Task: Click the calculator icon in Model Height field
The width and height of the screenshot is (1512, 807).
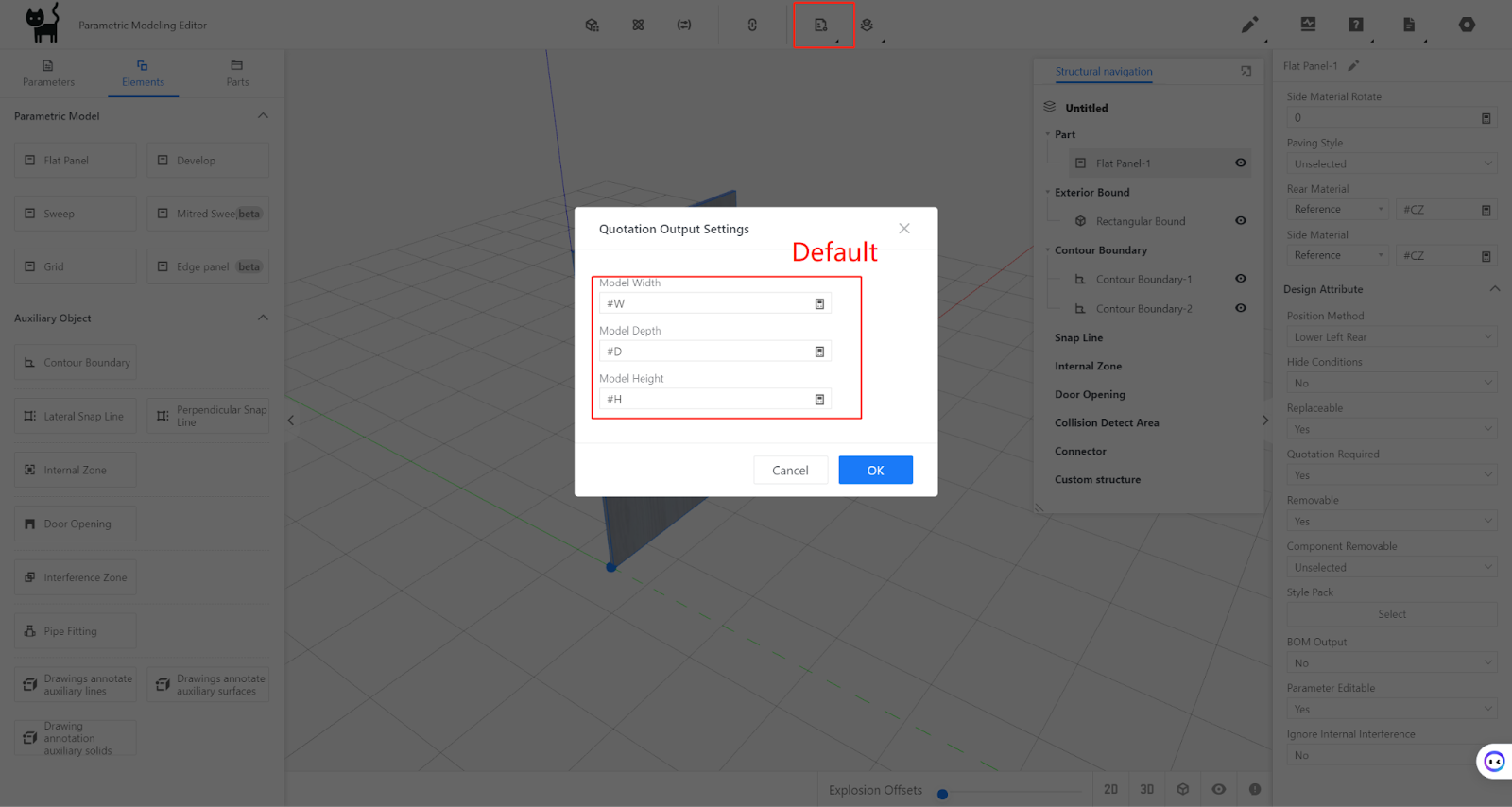Action: tap(819, 400)
